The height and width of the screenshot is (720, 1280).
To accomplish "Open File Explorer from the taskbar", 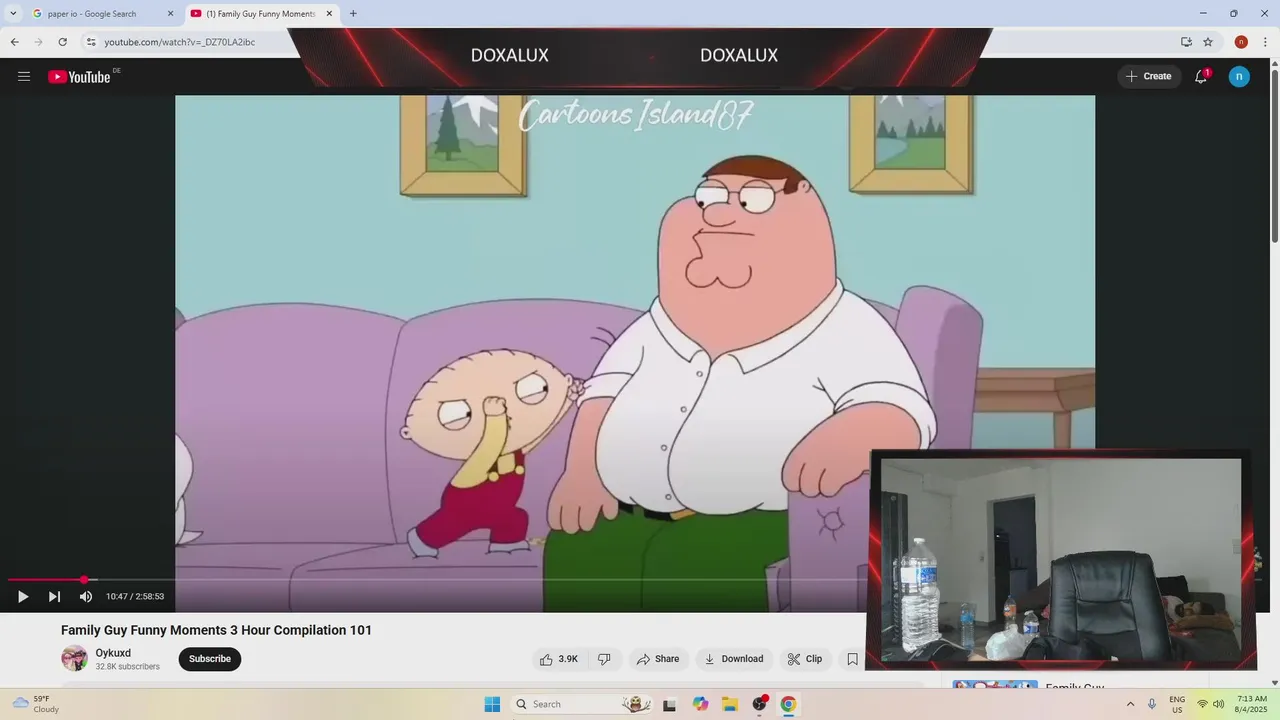I will point(730,704).
